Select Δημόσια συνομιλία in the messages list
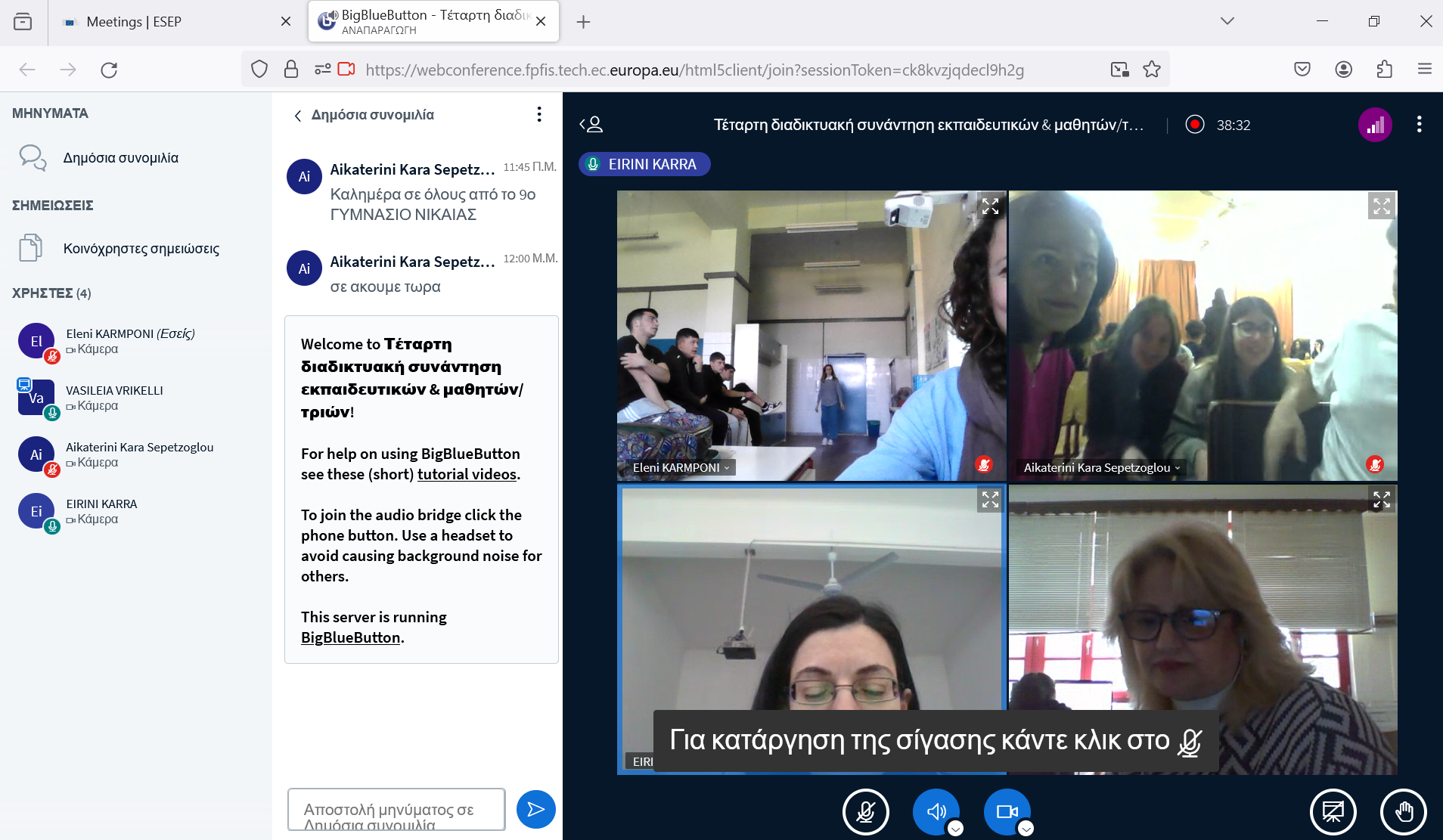The width and height of the screenshot is (1443, 840). pyautogui.click(x=120, y=158)
